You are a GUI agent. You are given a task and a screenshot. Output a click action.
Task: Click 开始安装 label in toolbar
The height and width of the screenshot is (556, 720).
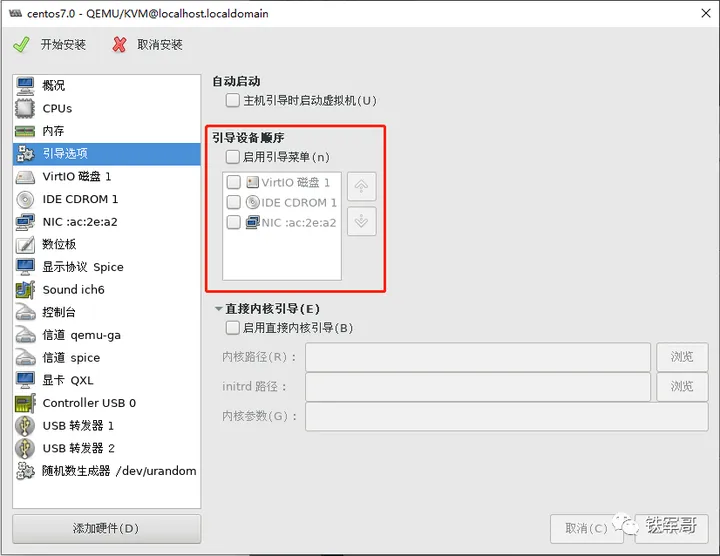(x=63, y=45)
